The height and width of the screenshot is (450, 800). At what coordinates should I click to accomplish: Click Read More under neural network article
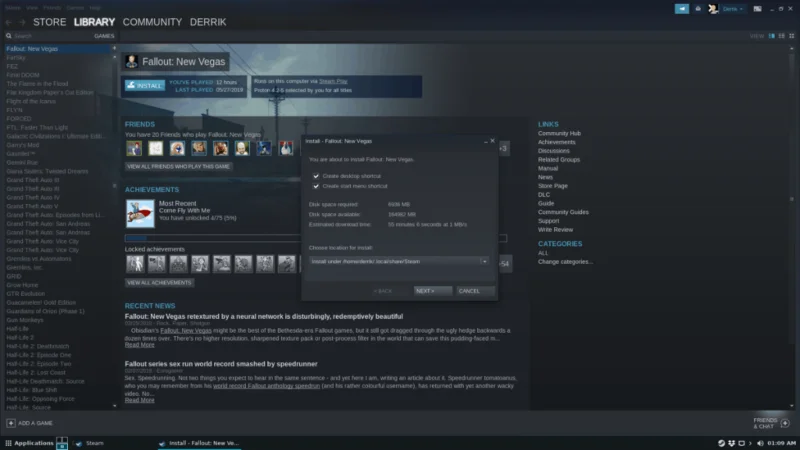(x=139, y=345)
